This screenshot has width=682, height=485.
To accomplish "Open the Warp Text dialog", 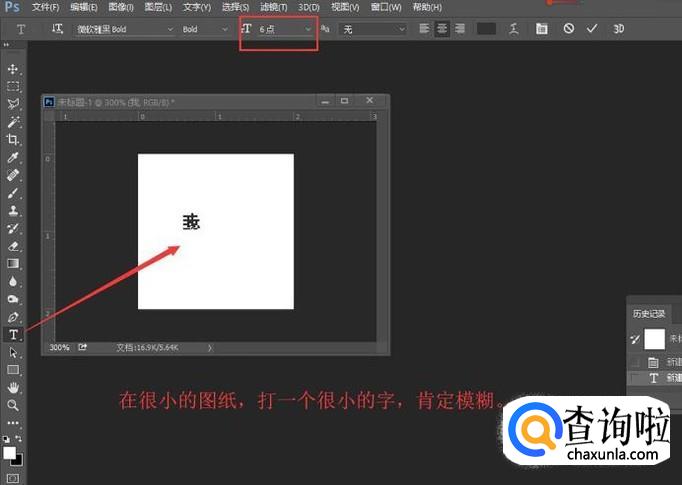I will (x=514, y=29).
